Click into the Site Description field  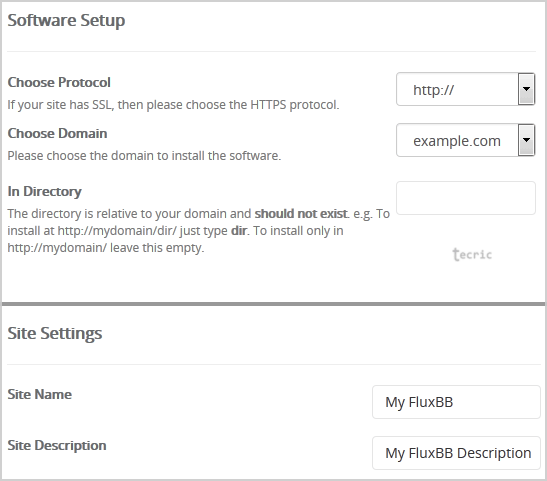click(x=456, y=453)
